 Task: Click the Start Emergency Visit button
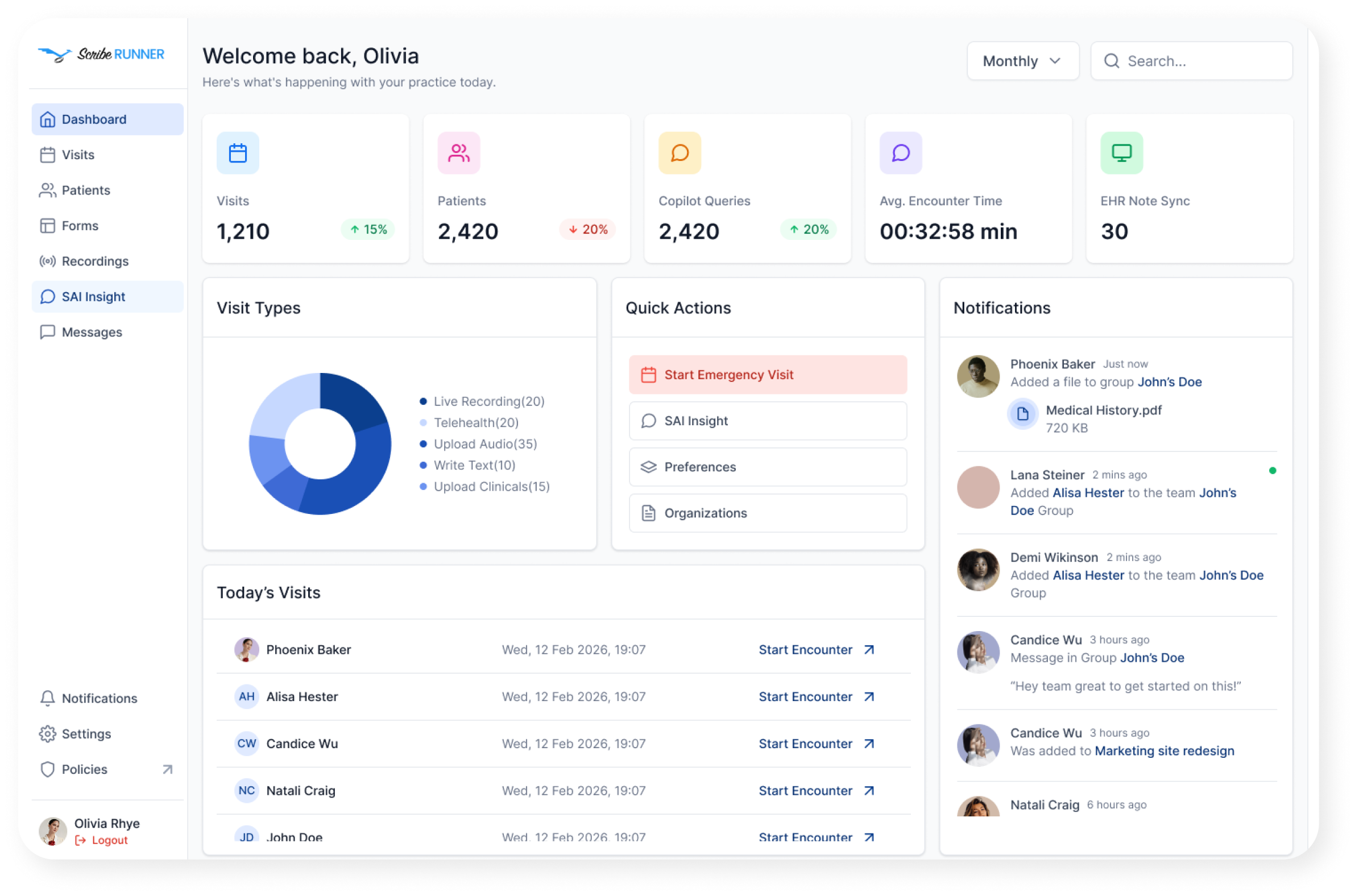(768, 375)
